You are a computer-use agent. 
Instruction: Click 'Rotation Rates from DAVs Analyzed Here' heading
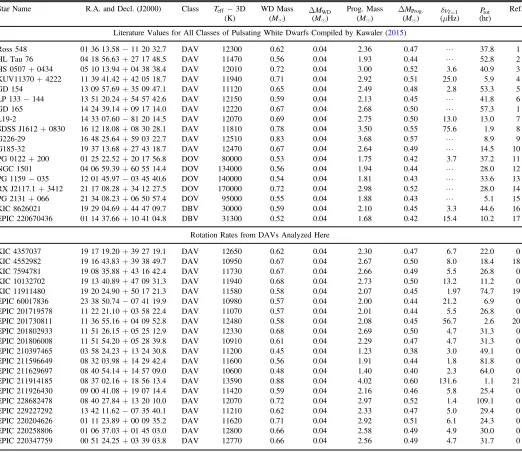click(260, 235)
